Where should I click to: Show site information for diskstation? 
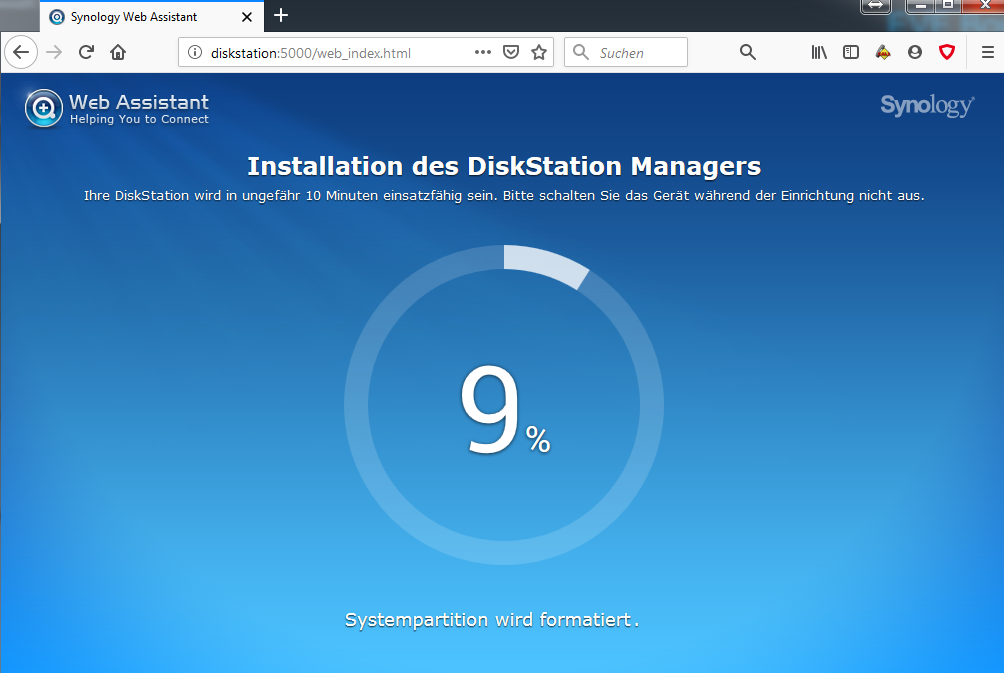pyautogui.click(x=195, y=53)
